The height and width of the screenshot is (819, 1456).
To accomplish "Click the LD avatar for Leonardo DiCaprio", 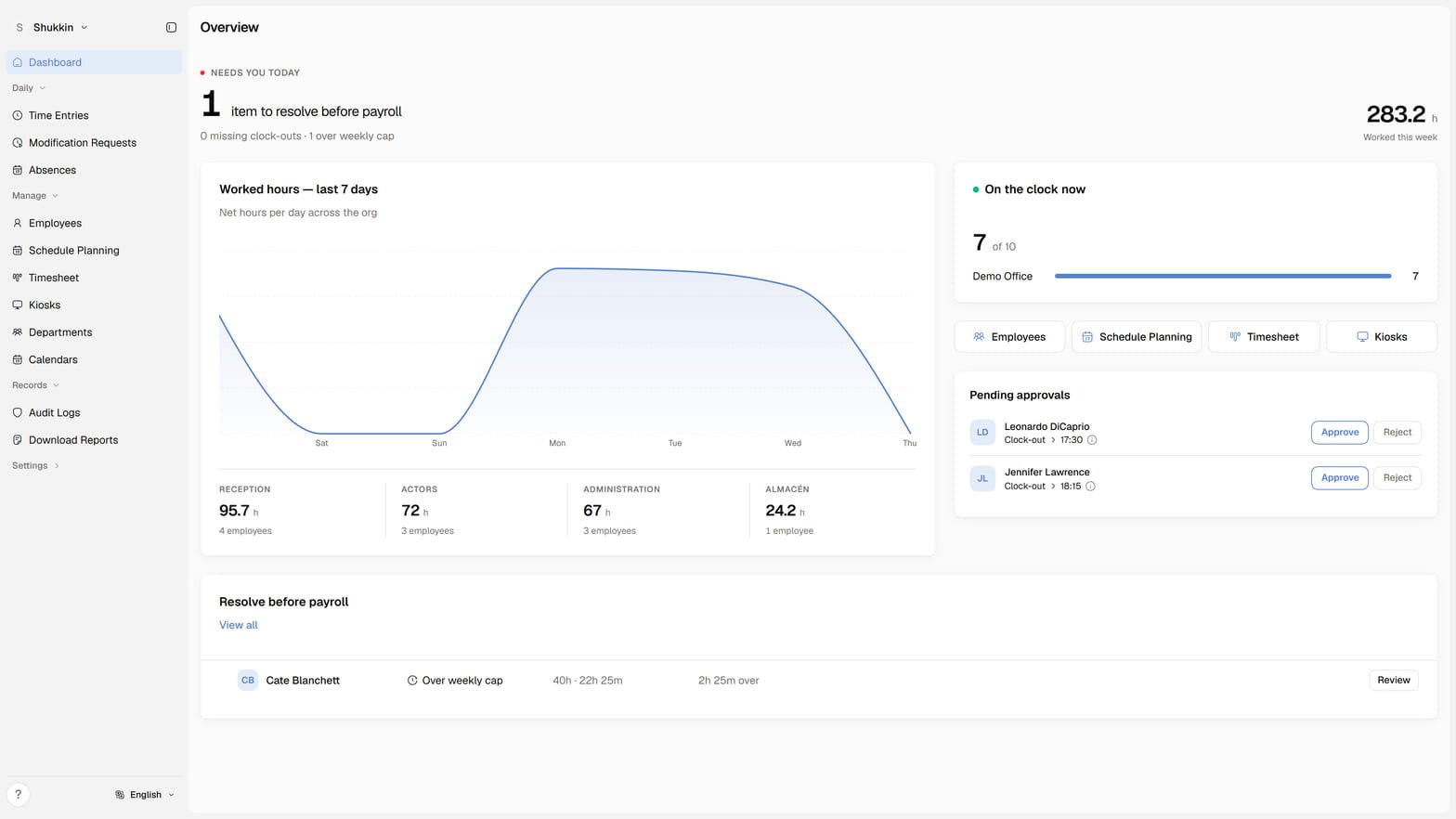I will tap(982, 433).
